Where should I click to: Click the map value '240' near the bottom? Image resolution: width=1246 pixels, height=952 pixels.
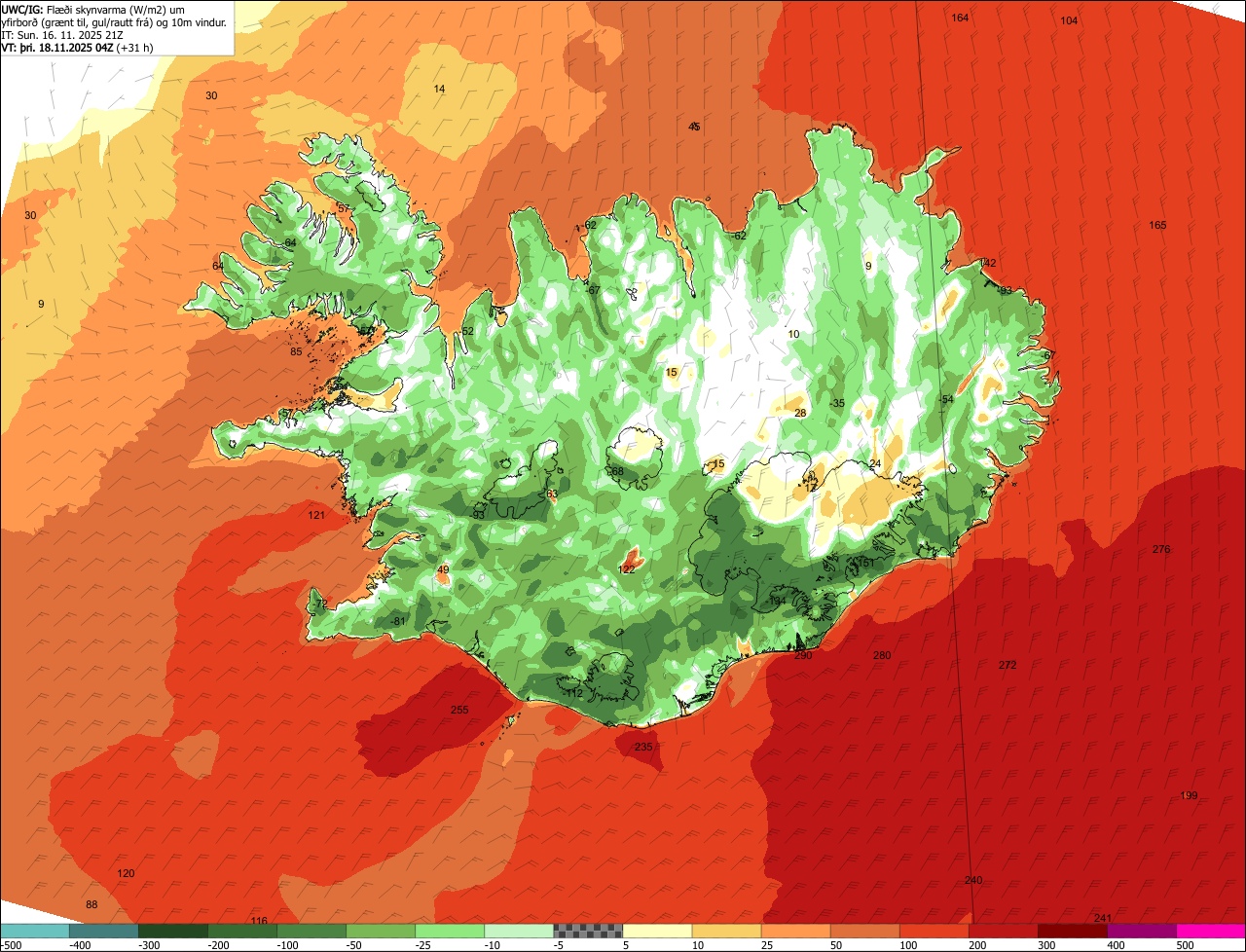pos(973,881)
